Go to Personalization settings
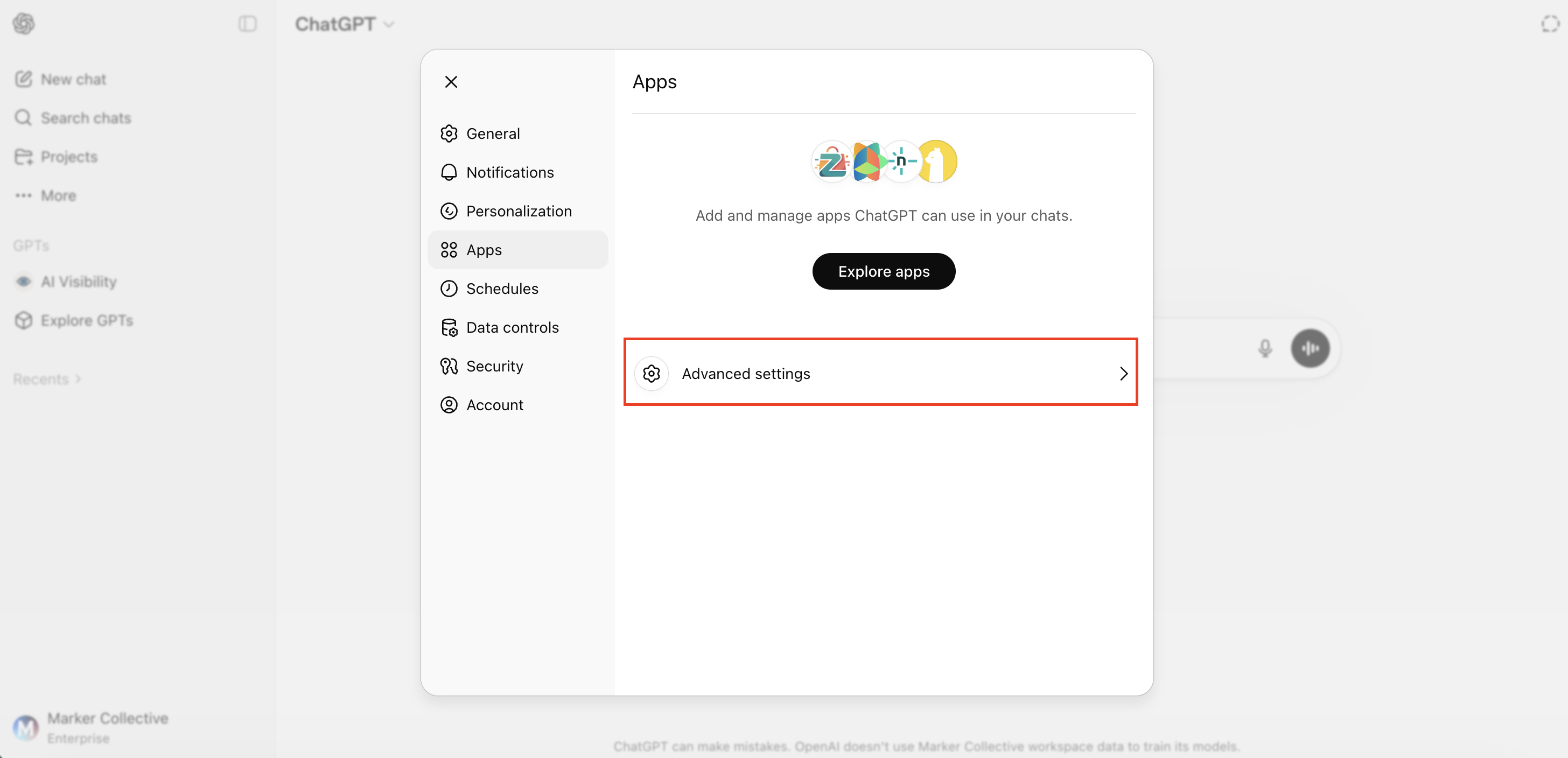 tap(519, 211)
